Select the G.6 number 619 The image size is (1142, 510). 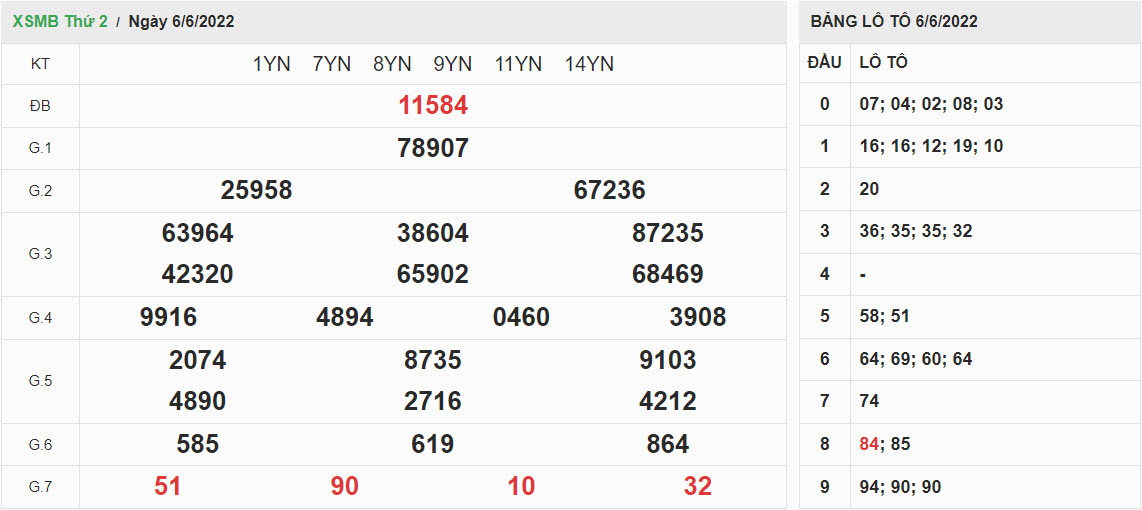coord(433,444)
